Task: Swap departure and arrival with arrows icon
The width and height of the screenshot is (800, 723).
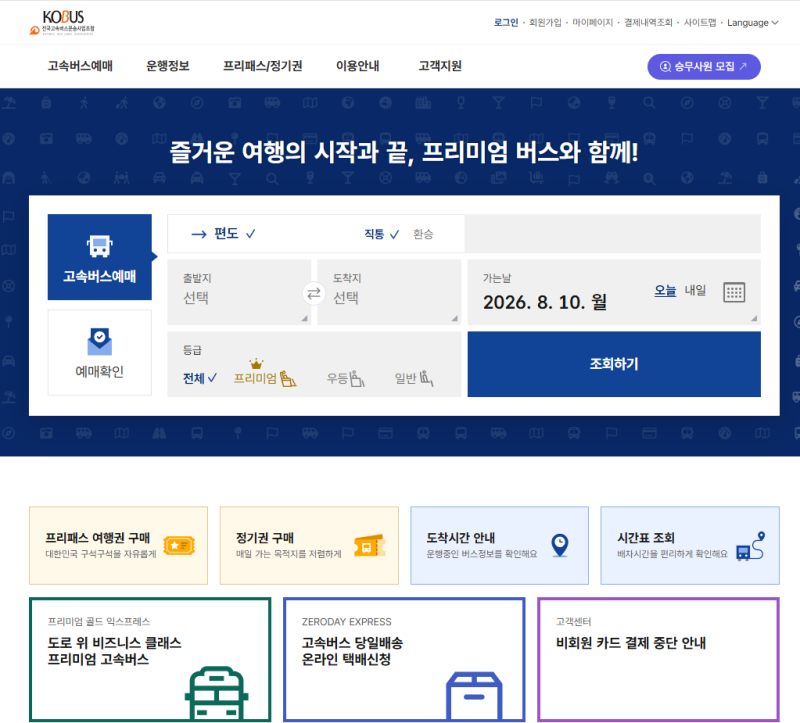Action: 314,293
